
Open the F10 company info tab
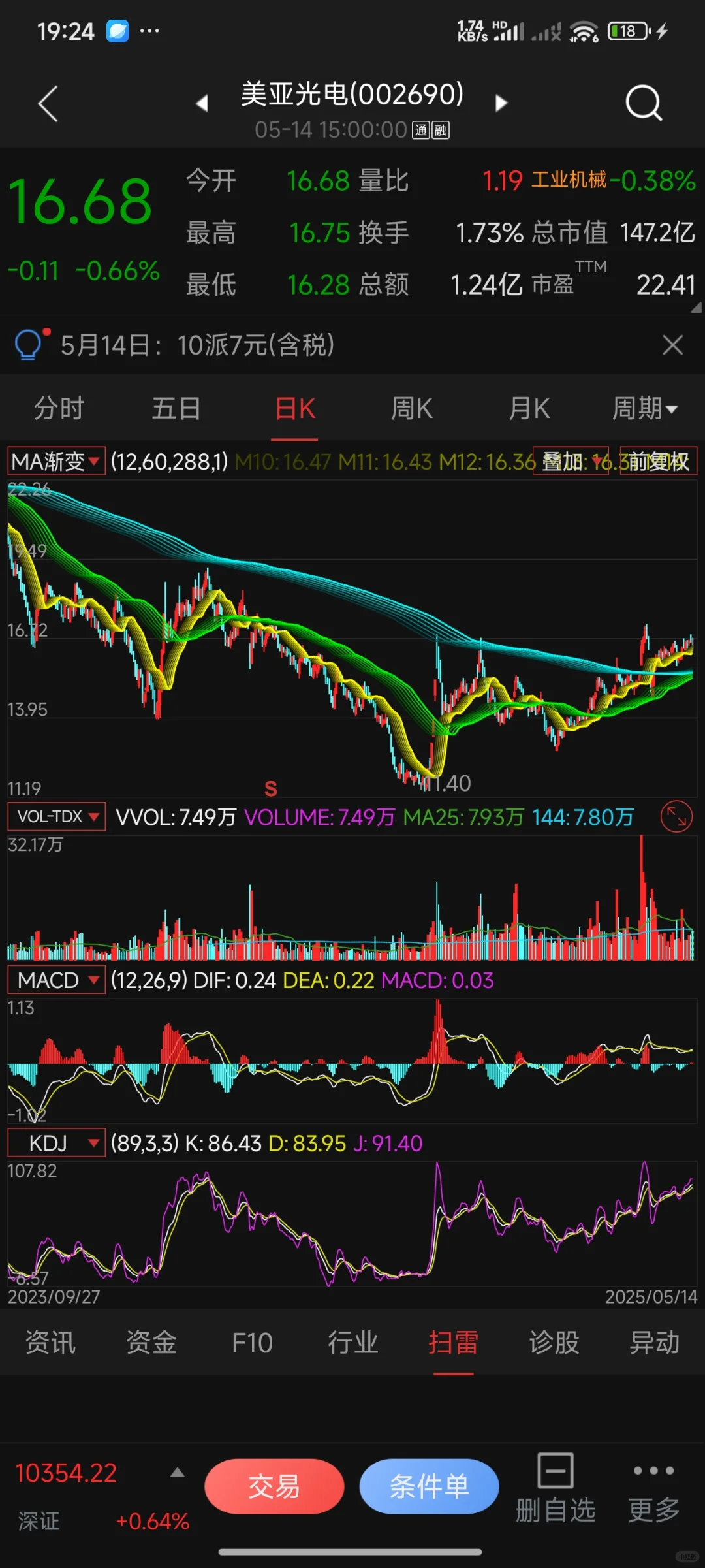252,1343
